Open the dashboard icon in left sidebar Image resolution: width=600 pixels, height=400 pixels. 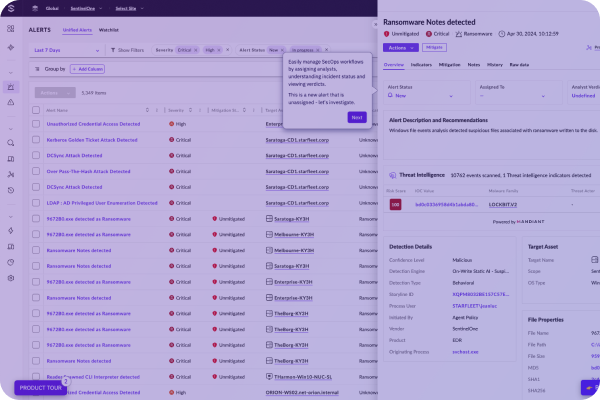[11, 30]
